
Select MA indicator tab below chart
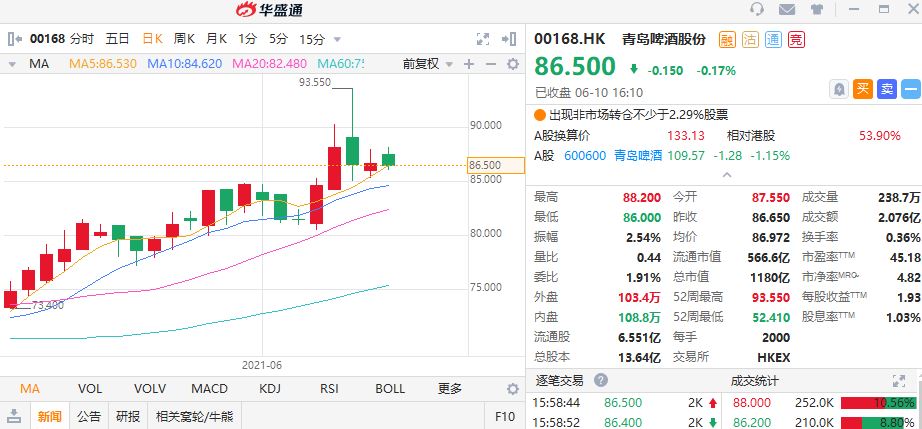[x=29, y=388]
